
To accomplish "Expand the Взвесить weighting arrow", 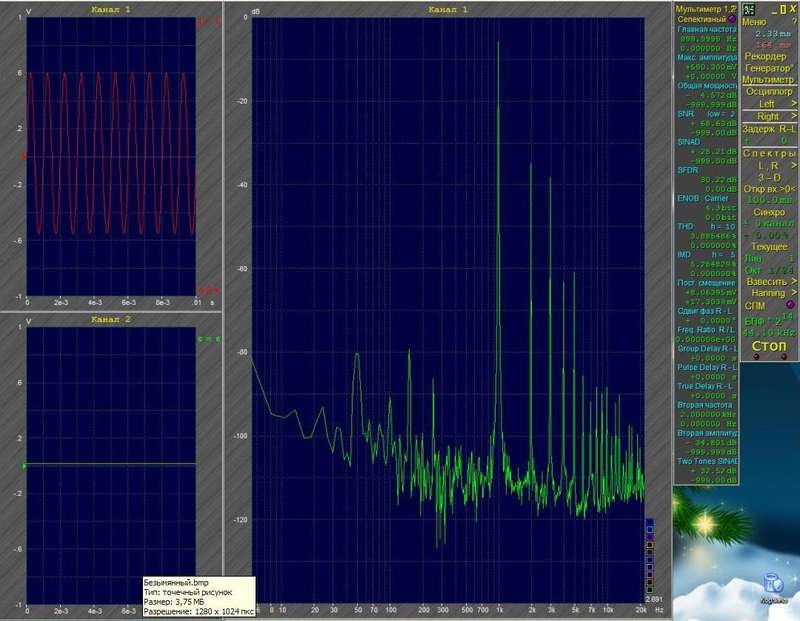I will point(794,282).
